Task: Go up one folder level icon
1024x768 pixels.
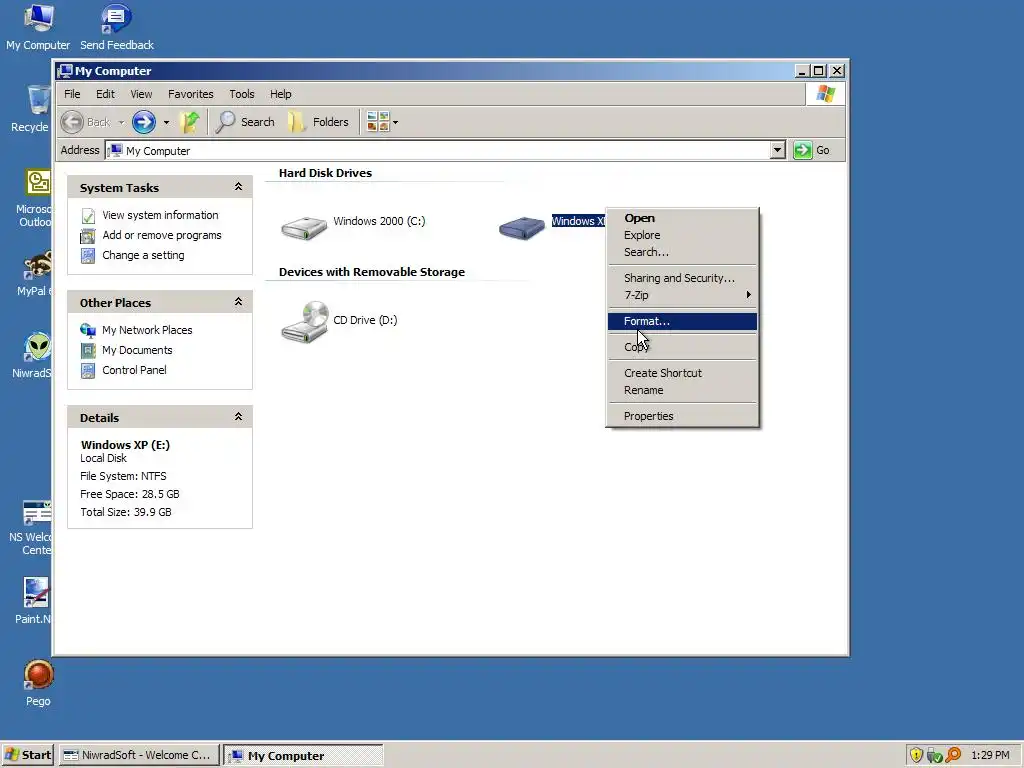Action: click(x=190, y=122)
